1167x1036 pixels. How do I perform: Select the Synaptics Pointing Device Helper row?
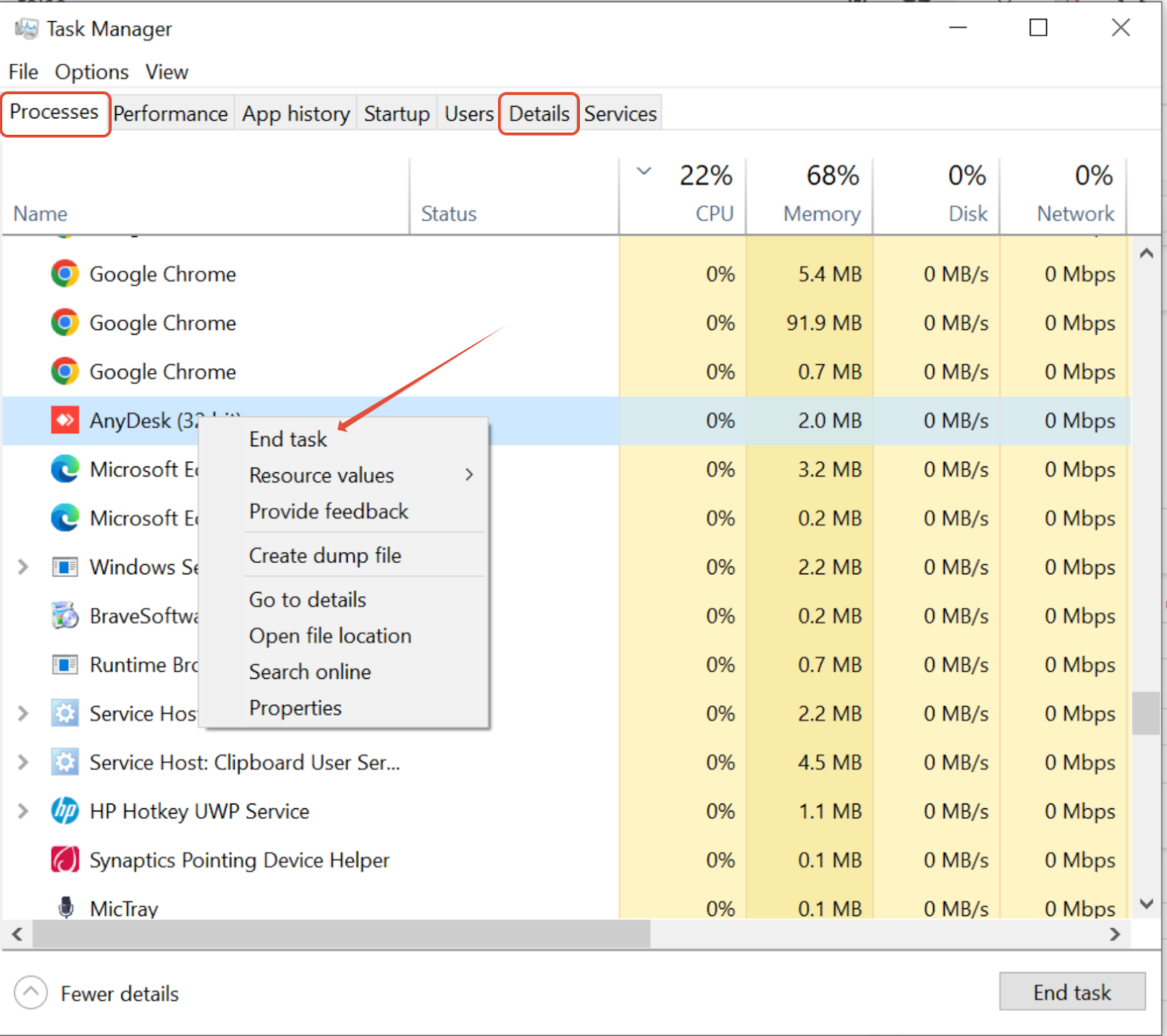tap(566, 860)
